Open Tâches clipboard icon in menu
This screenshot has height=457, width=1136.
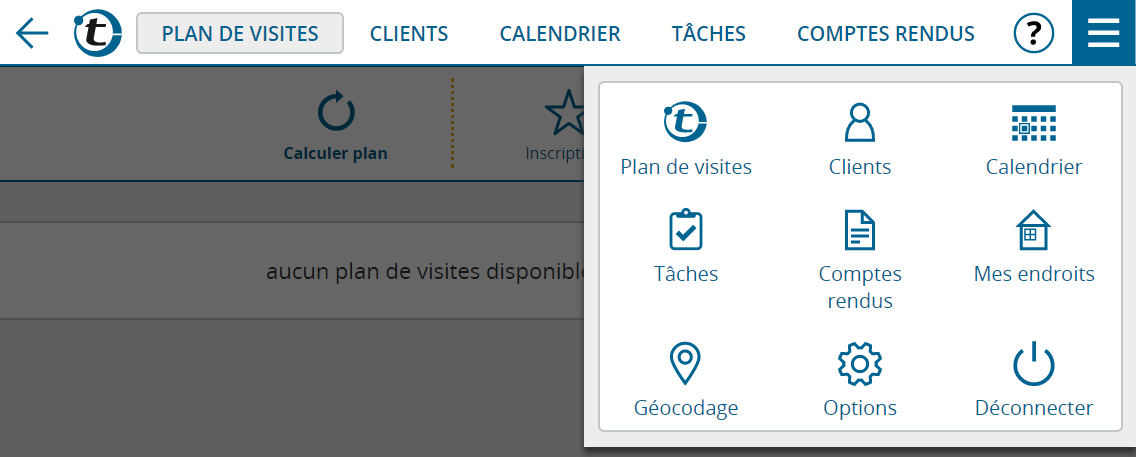(x=685, y=230)
